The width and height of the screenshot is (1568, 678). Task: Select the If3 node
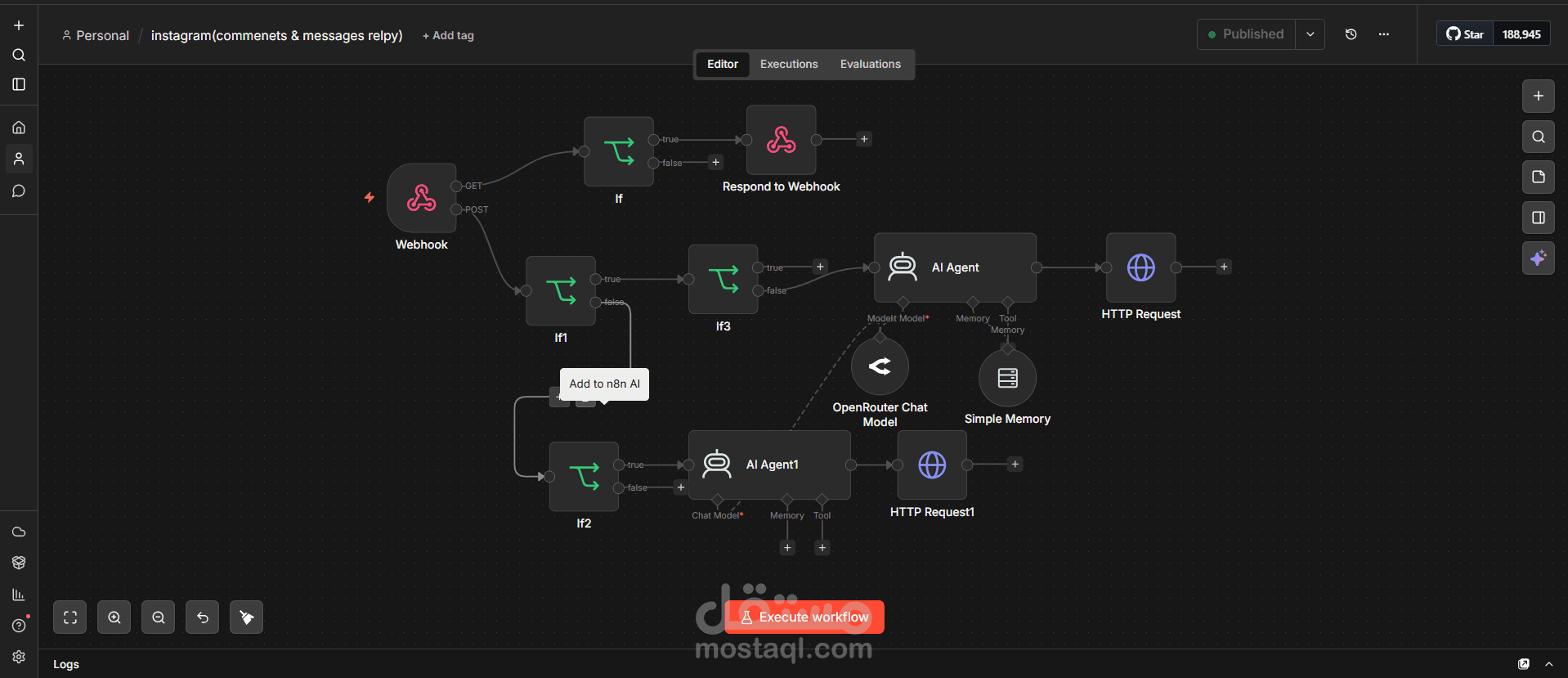click(724, 279)
